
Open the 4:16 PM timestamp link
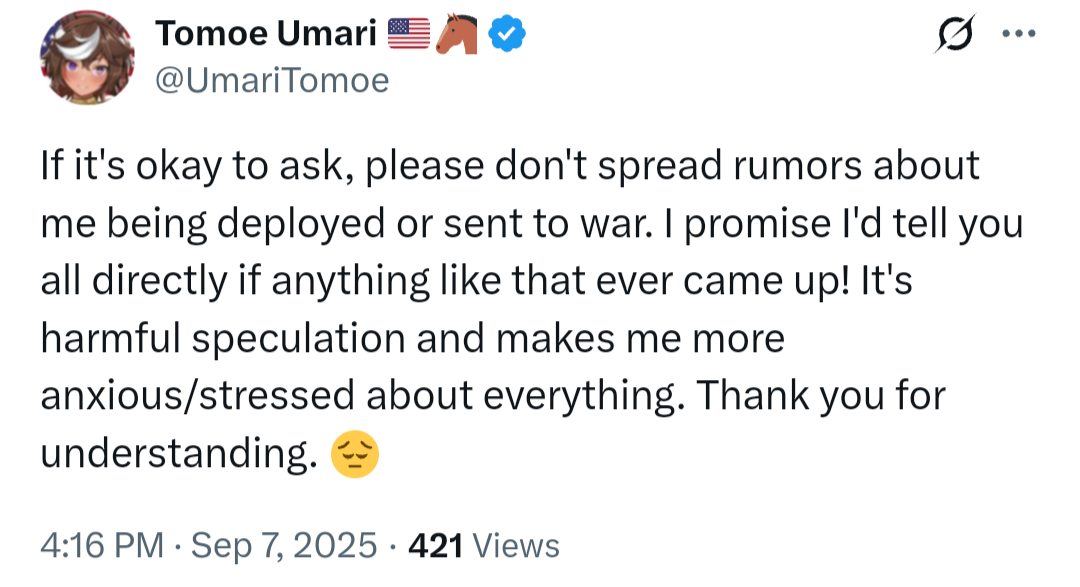[102, 546]
